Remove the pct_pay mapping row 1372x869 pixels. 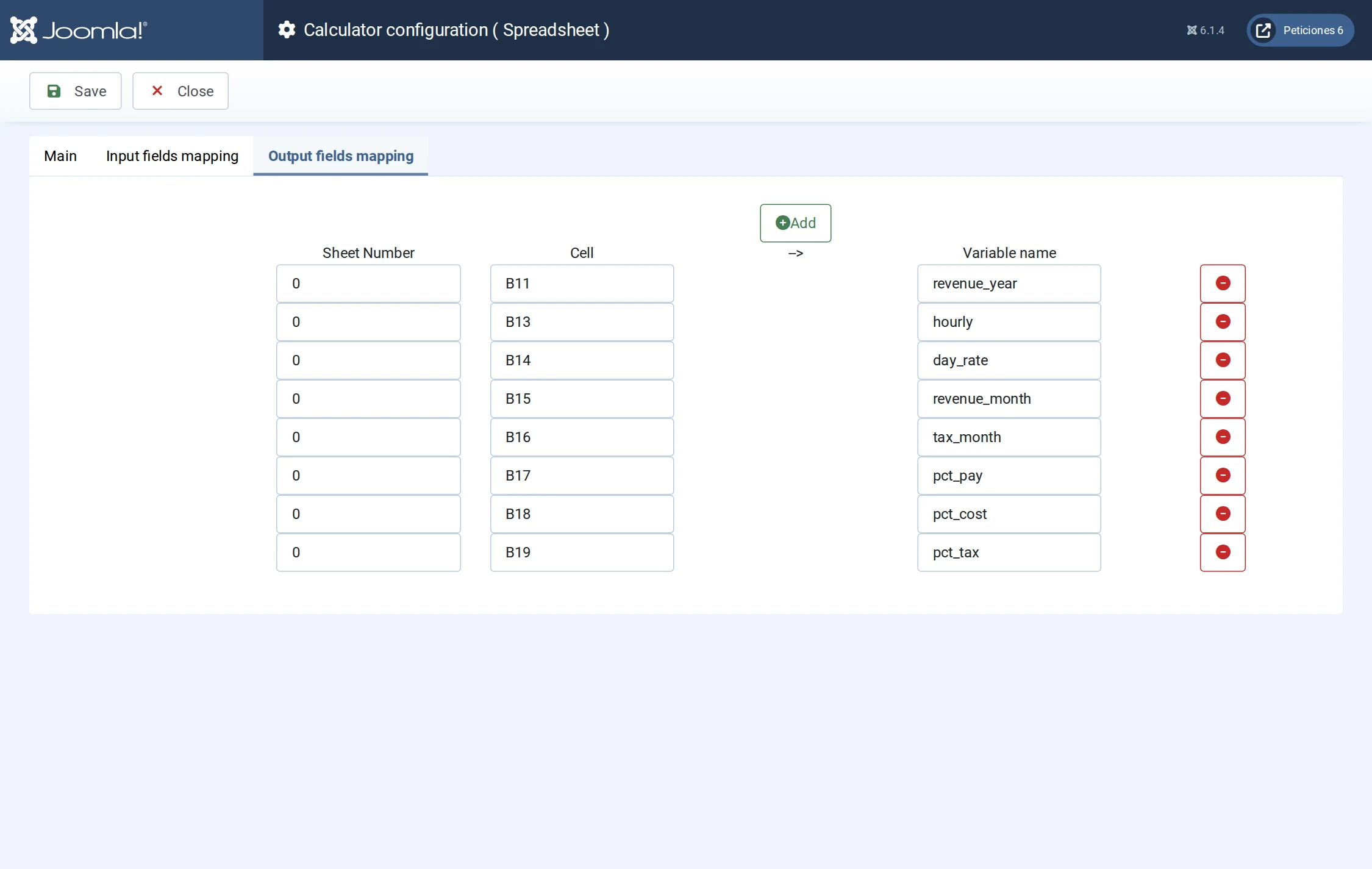coord(1223,476)
